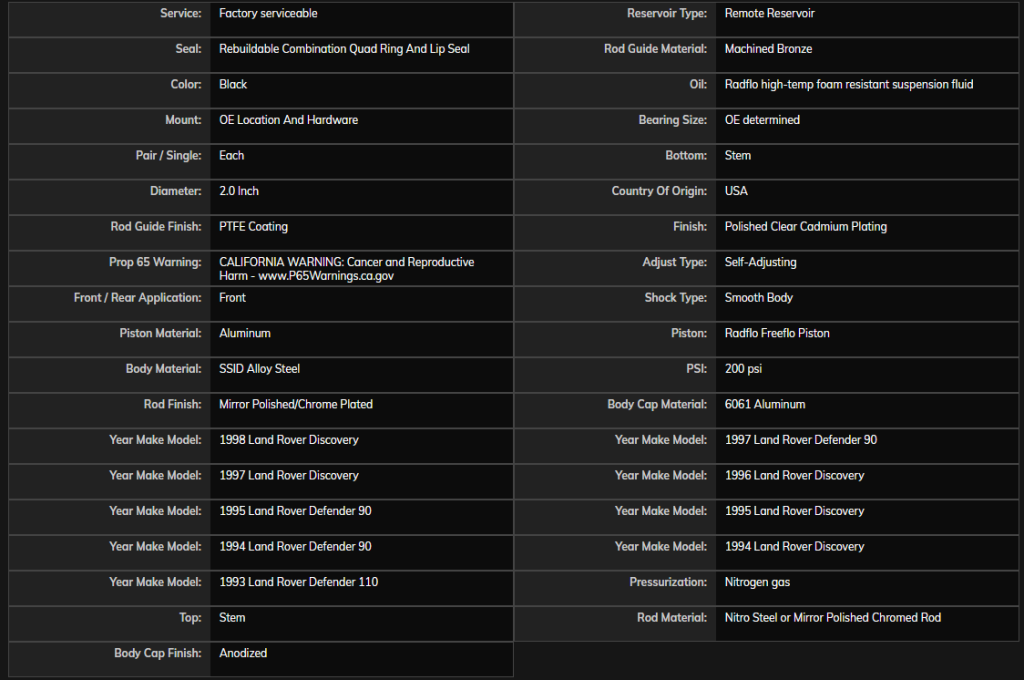Click the 'Bearing Size:' label
The image size is (1024, 680).
[673, 120]
